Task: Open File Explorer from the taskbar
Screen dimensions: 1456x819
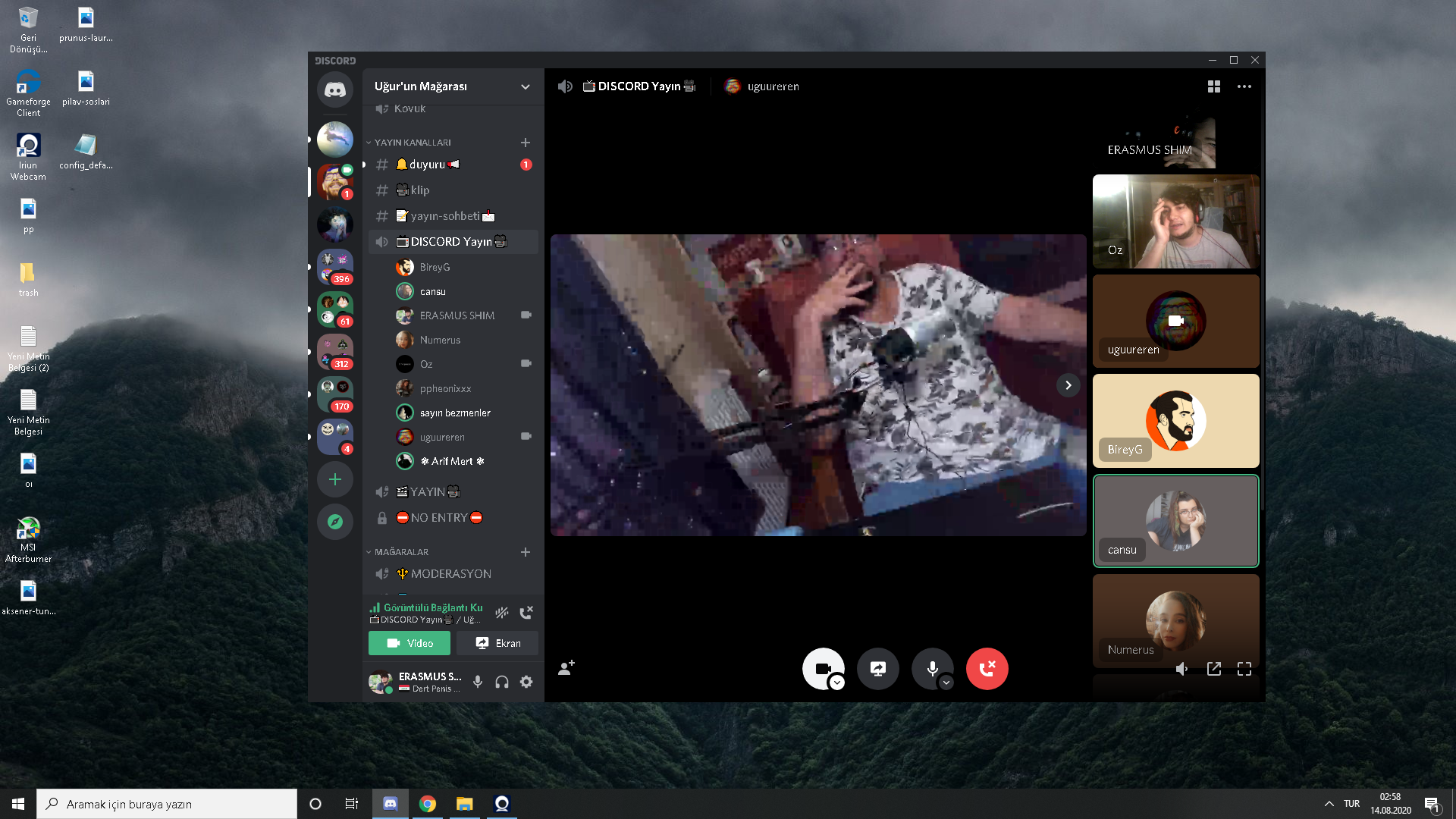Action: [464, 804]
